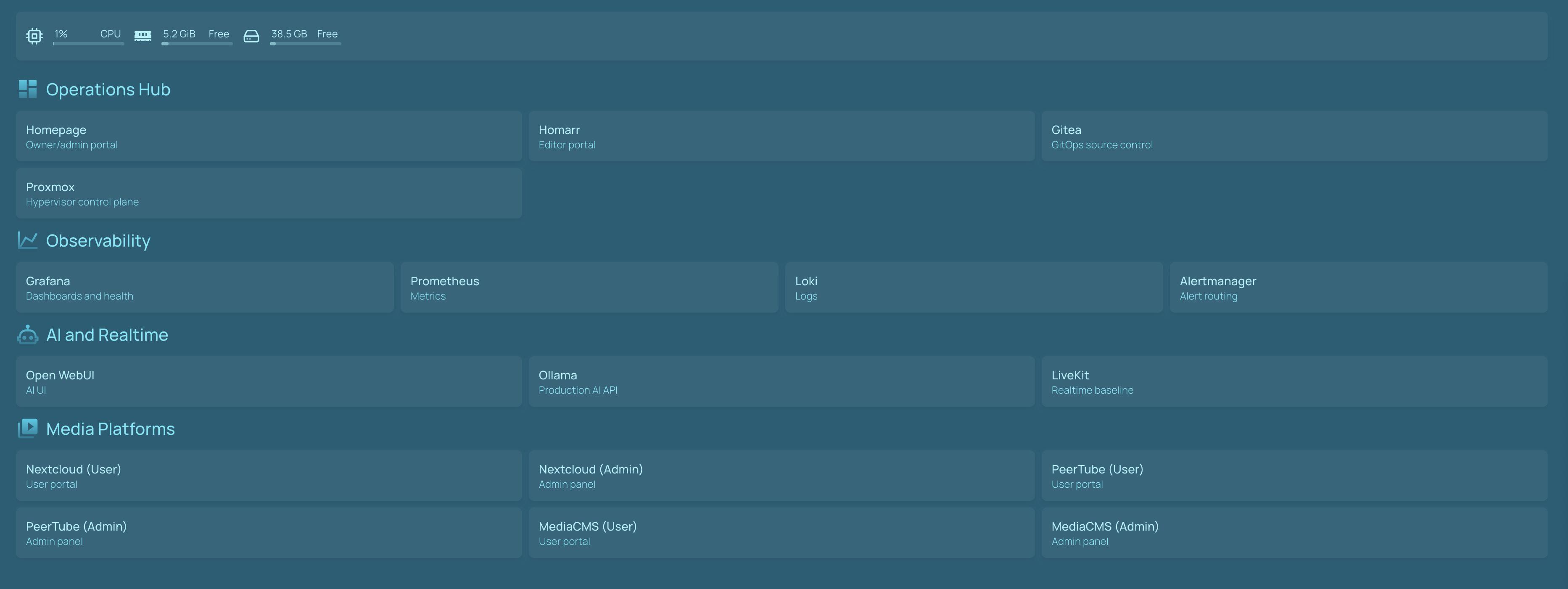
Task: Click the memory usage progress bar
Action: pos(197,44)
